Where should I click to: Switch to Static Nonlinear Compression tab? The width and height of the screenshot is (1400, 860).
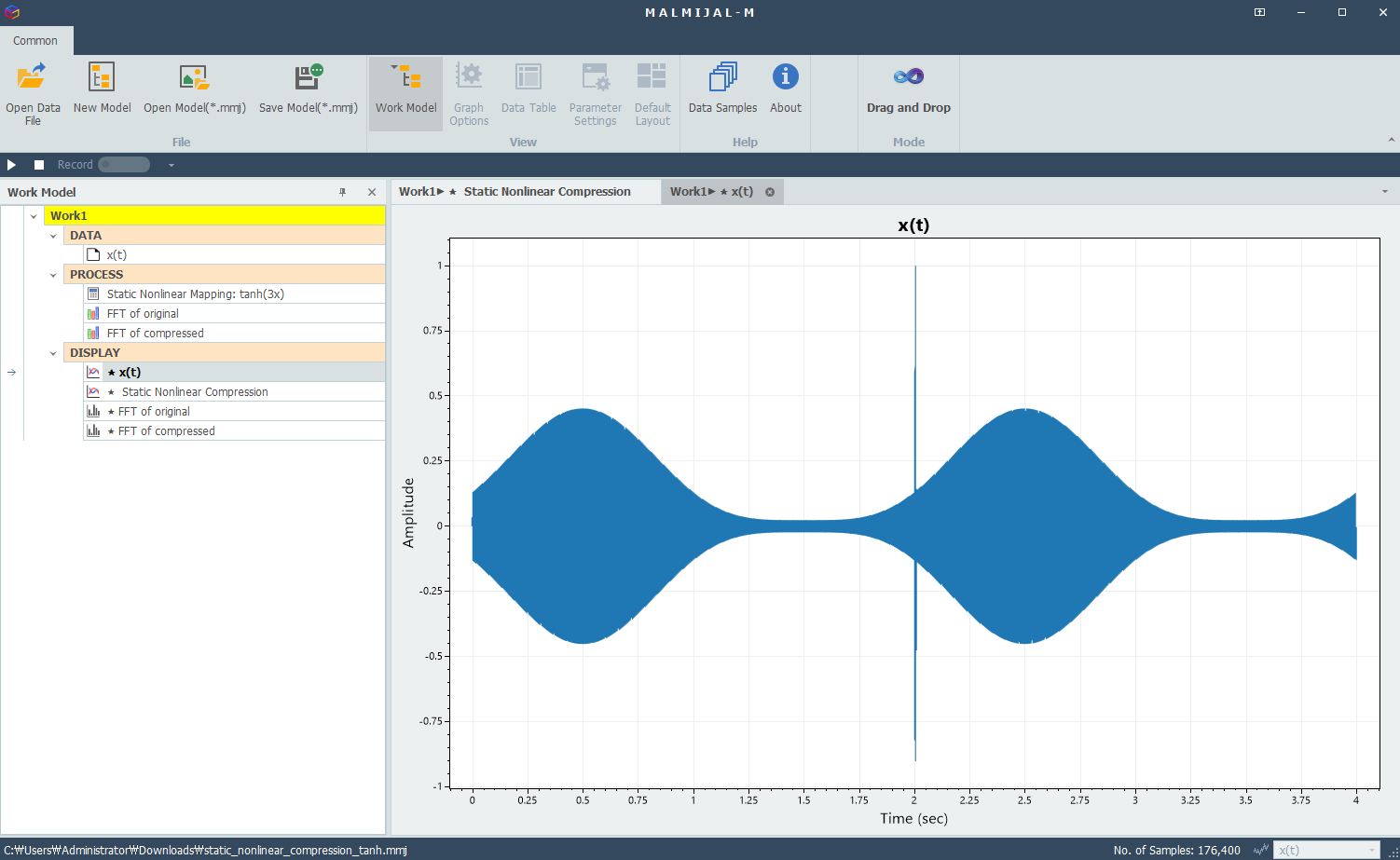click(x=526, y=192)
